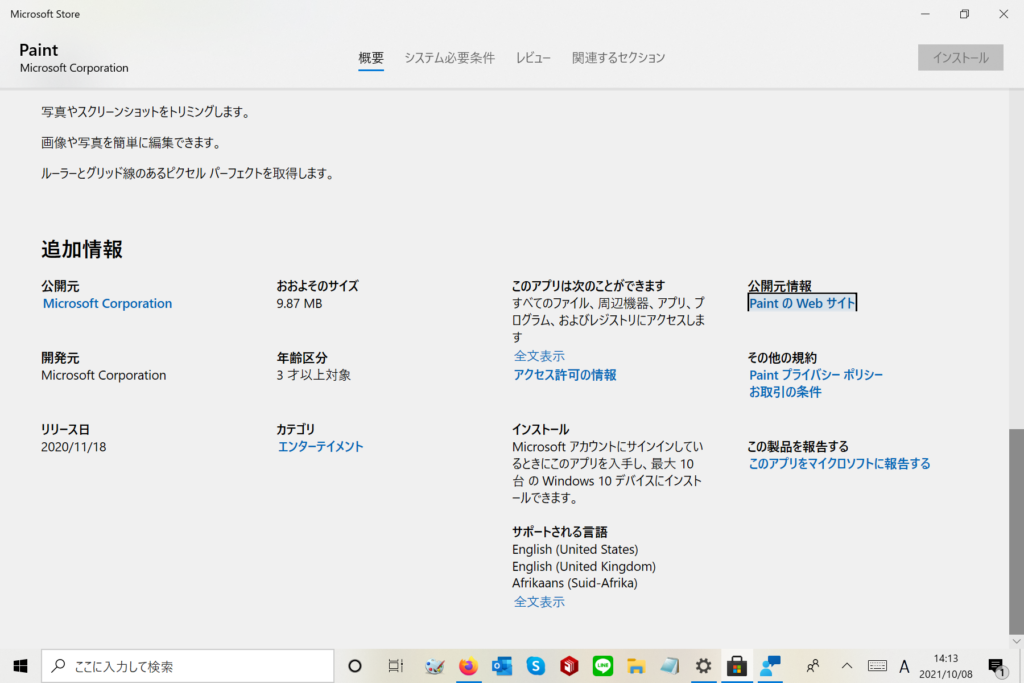Click the taskbar search box
1024x683 pixels.
pos(187,666)
